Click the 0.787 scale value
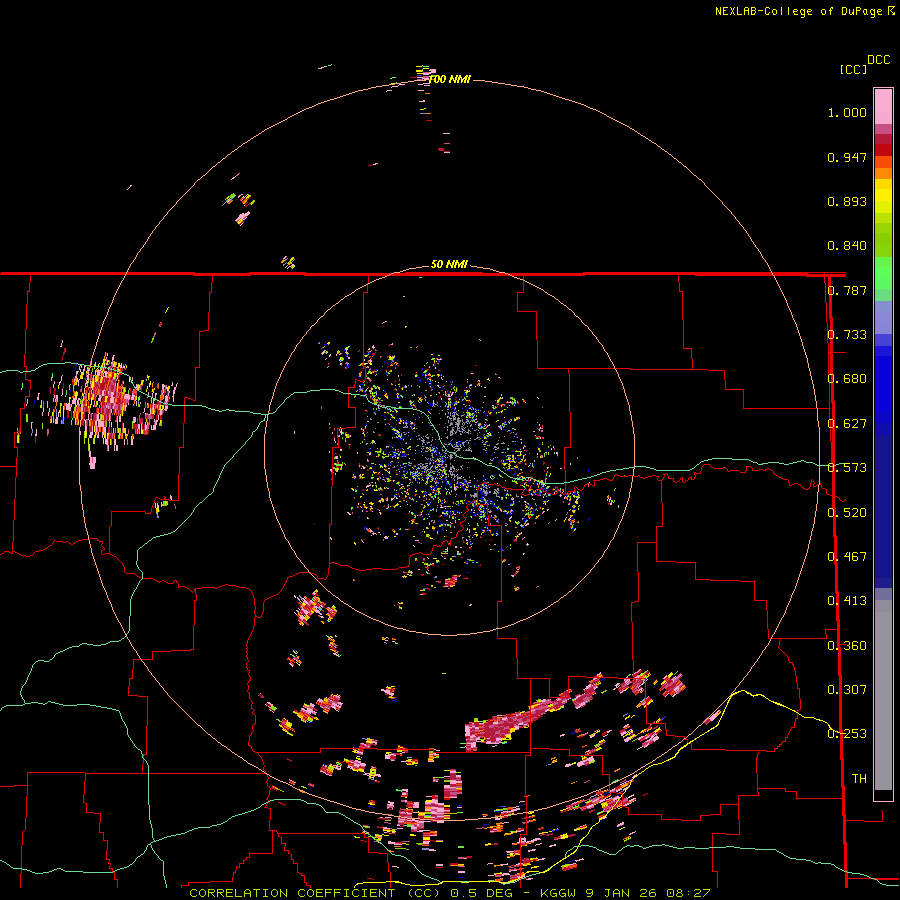 [x=847, y=290]
